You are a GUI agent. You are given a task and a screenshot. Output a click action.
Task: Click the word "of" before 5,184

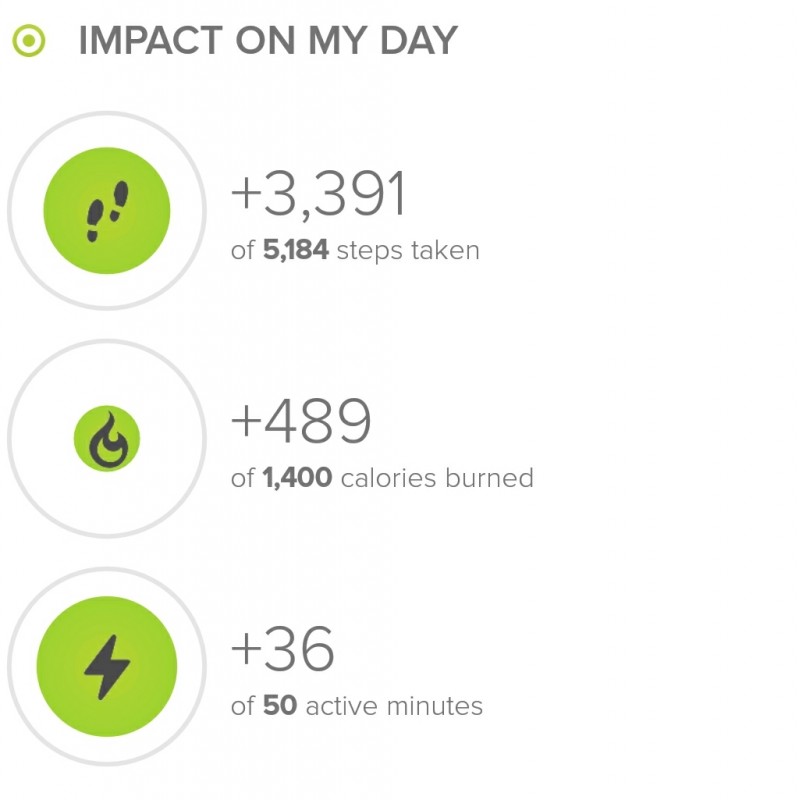click(x=243, y=250)
